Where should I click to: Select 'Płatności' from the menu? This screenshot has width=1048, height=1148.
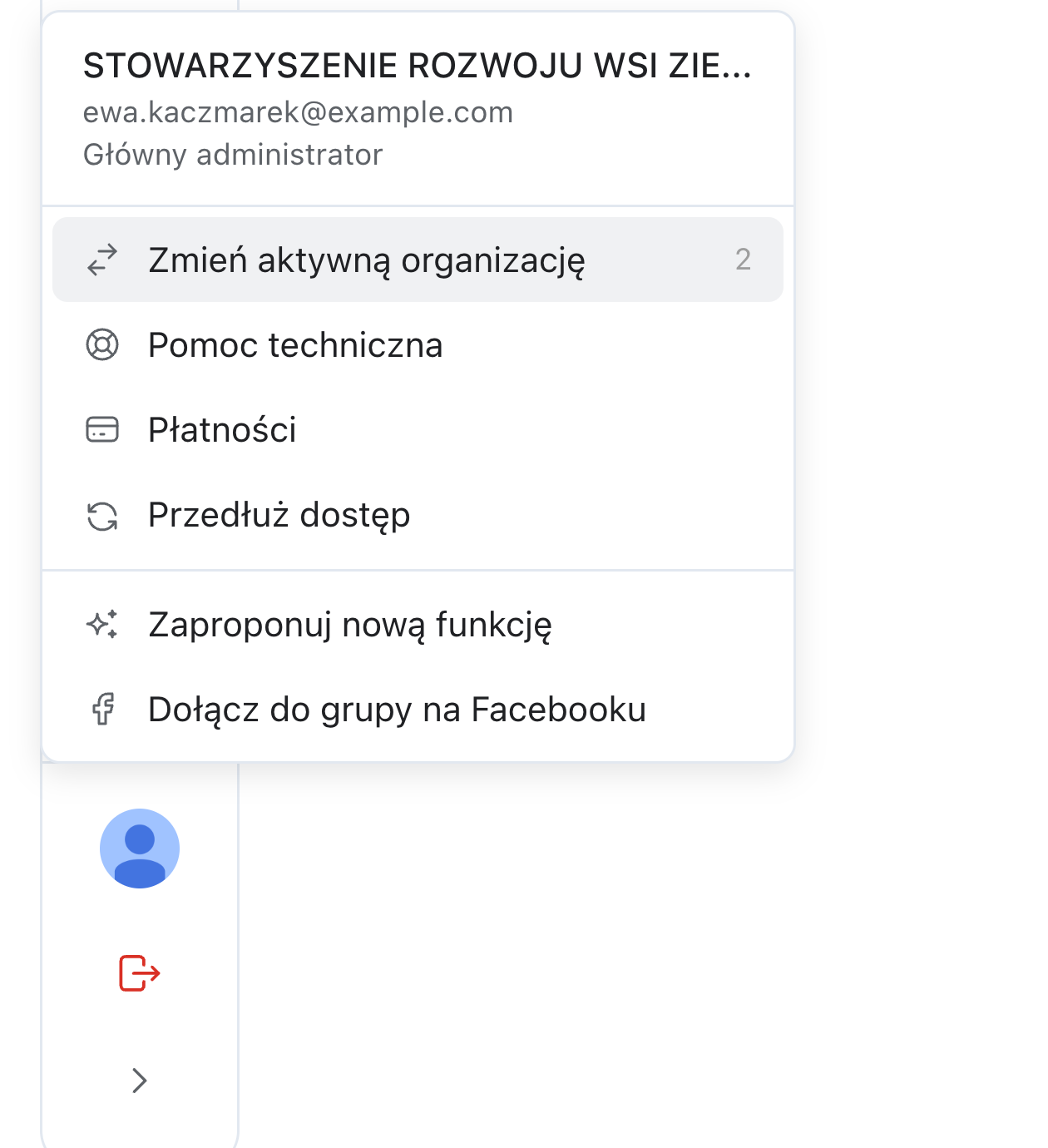point(418,430)
